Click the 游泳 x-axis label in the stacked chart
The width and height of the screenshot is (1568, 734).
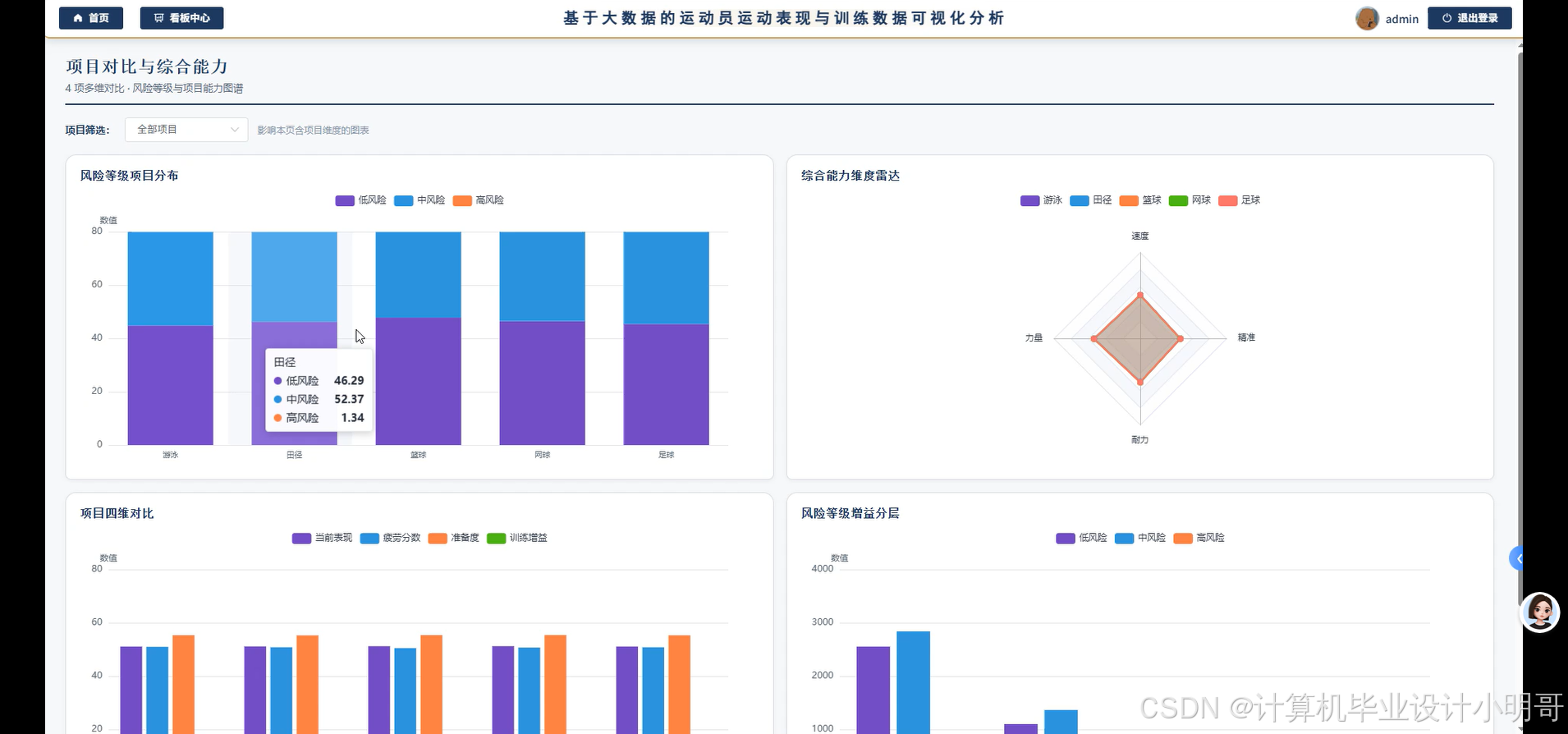tap(171, 455)
